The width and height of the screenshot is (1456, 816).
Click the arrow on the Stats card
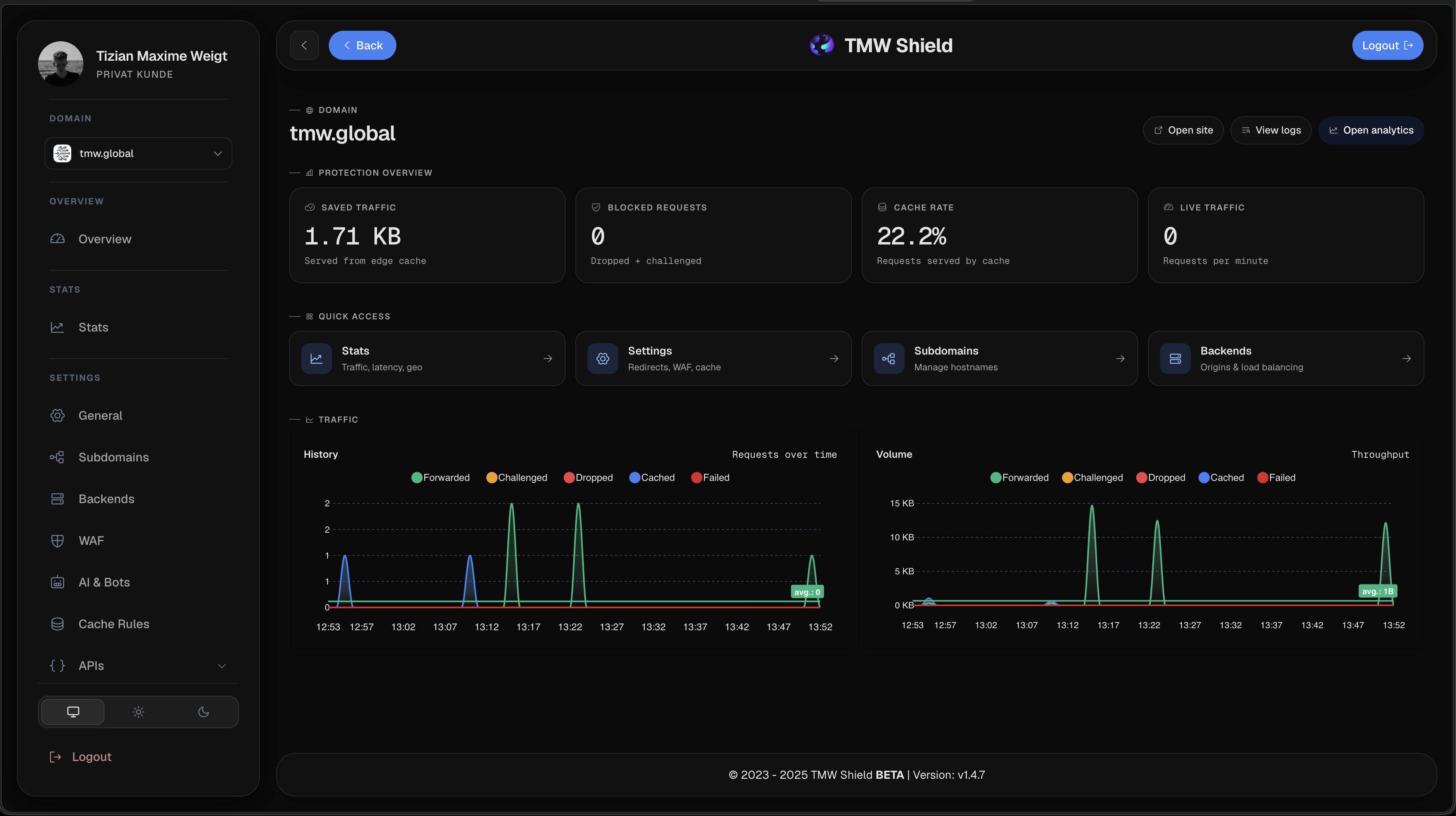548,358
